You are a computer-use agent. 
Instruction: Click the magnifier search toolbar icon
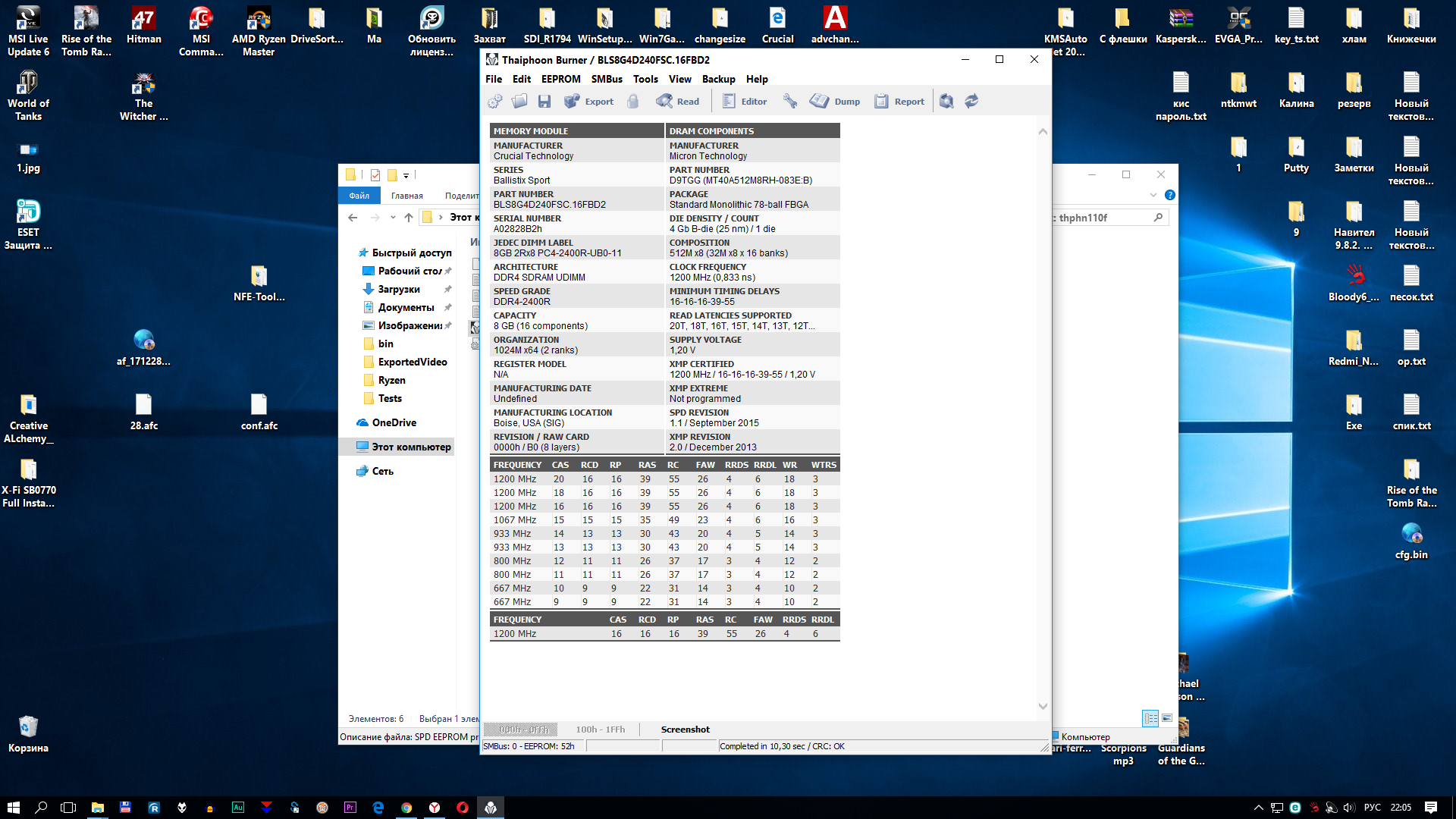coord(946,101)
